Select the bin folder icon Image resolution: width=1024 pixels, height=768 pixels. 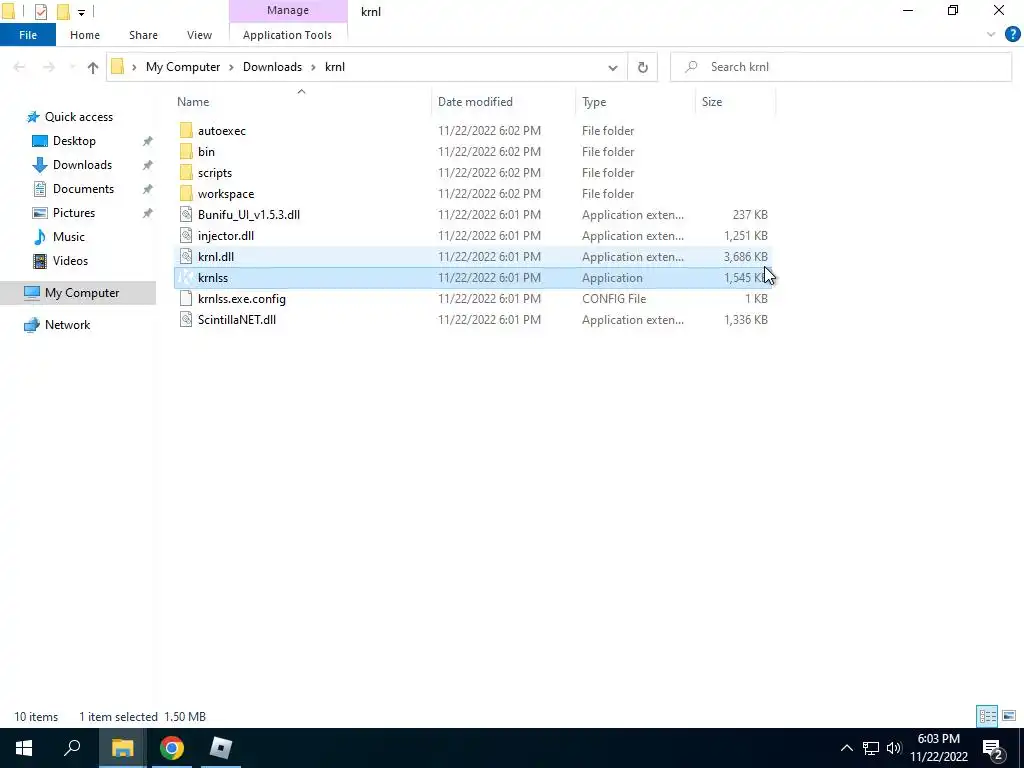click(x=186, y=152)
